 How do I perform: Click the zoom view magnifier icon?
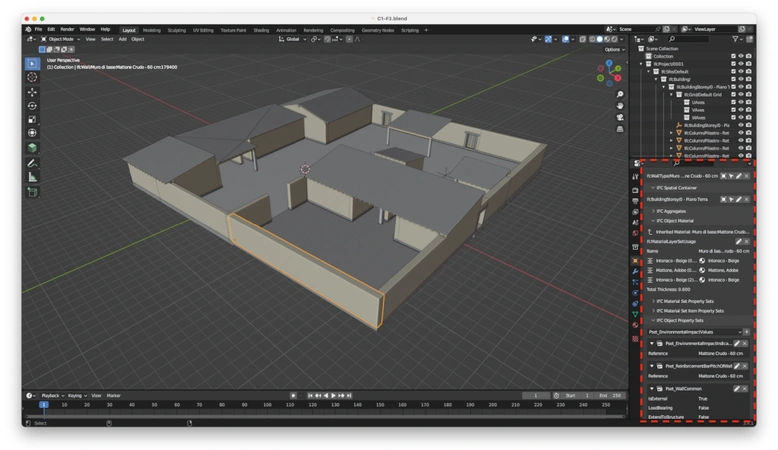[x=620, y=94]
